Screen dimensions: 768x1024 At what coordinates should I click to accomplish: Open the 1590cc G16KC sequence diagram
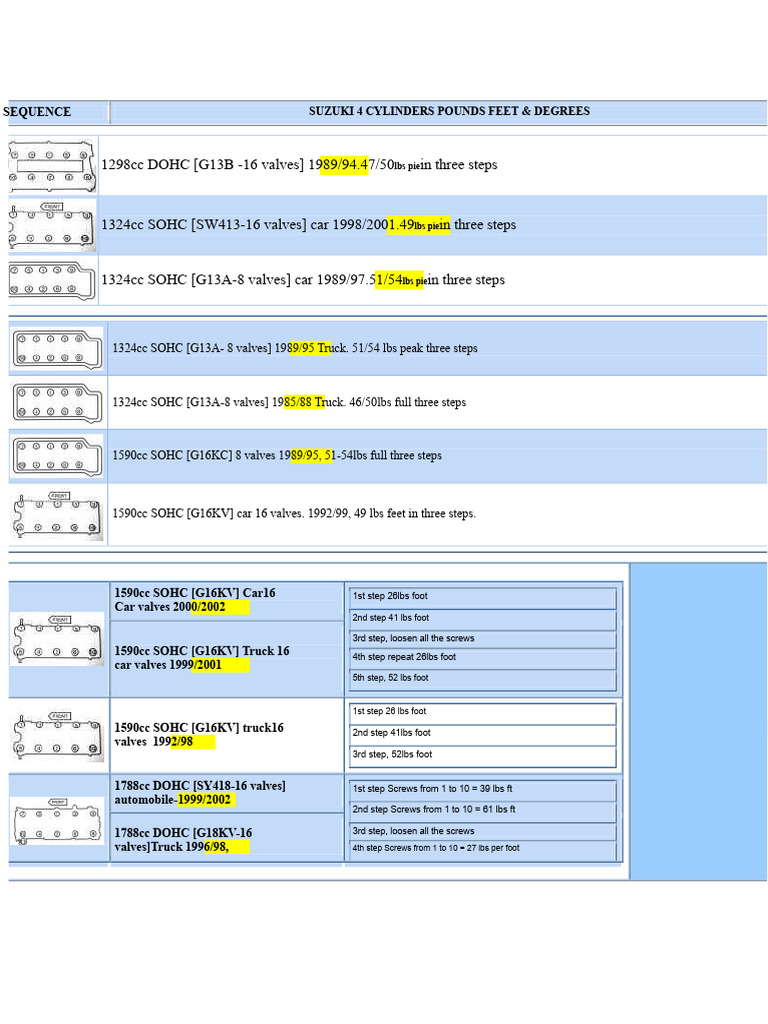point(57,456)
